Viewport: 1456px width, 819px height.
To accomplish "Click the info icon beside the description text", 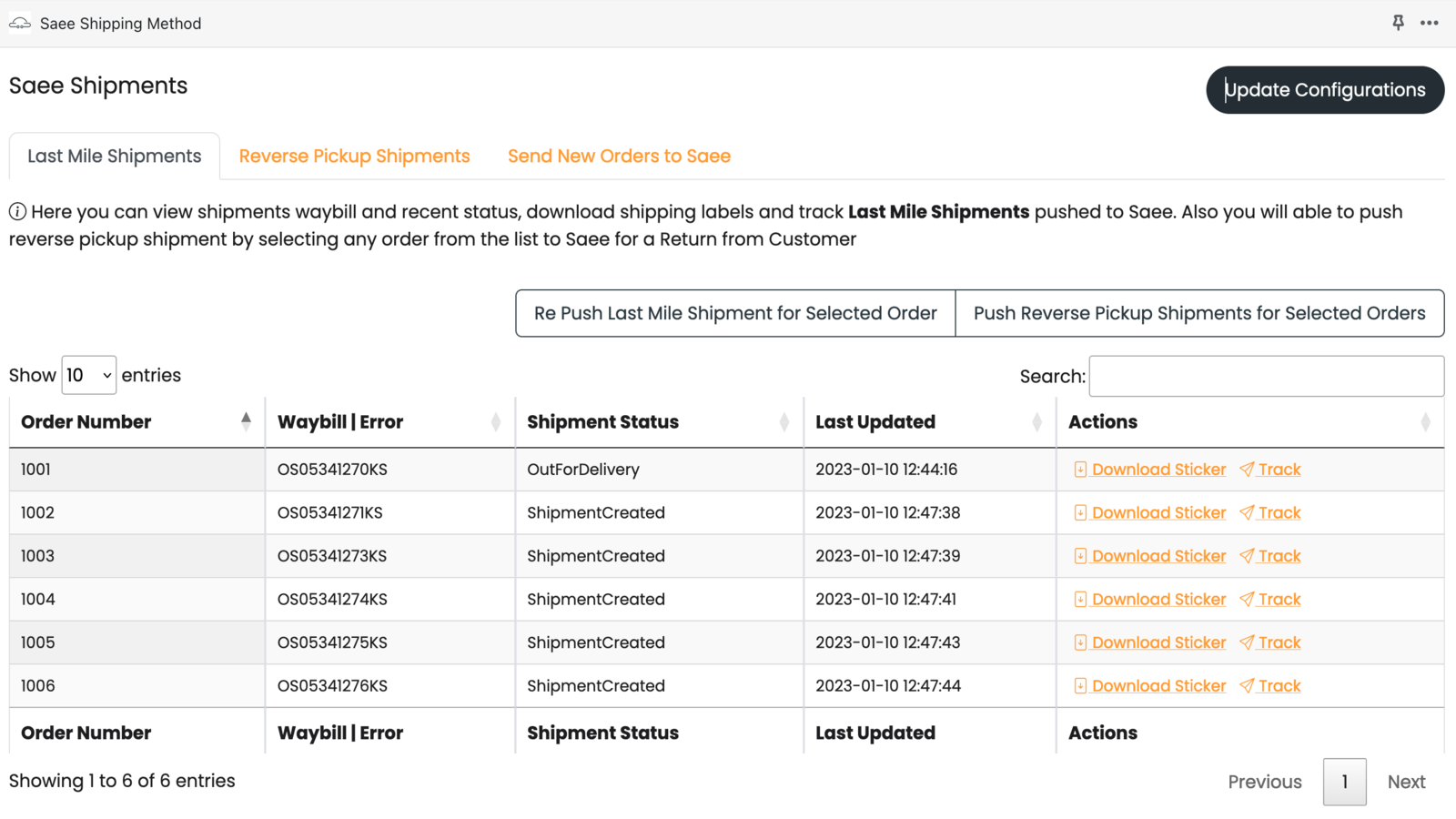I will (x=17, y=212).
